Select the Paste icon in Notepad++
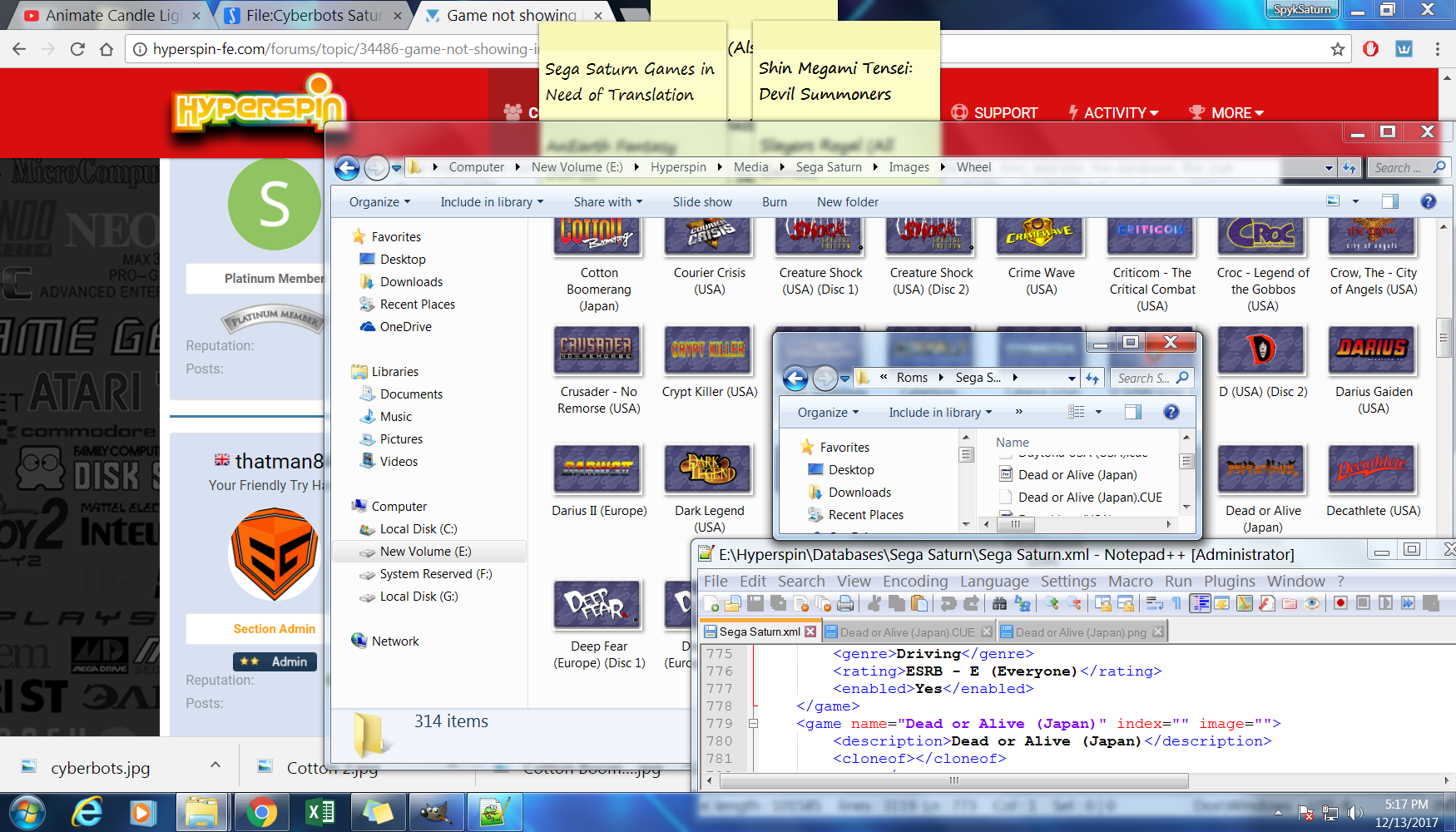Screen dimensions: 1456x832 922,603
